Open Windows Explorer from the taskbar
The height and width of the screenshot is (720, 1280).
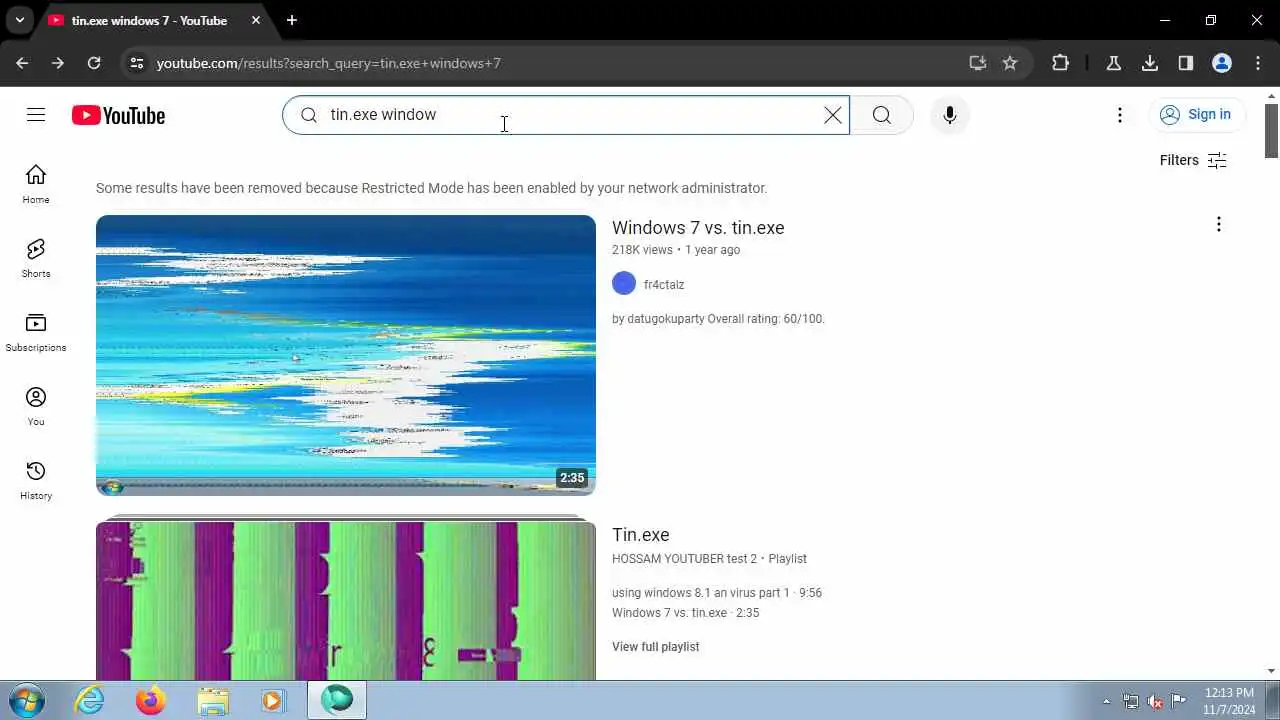(x=213, y=701)
